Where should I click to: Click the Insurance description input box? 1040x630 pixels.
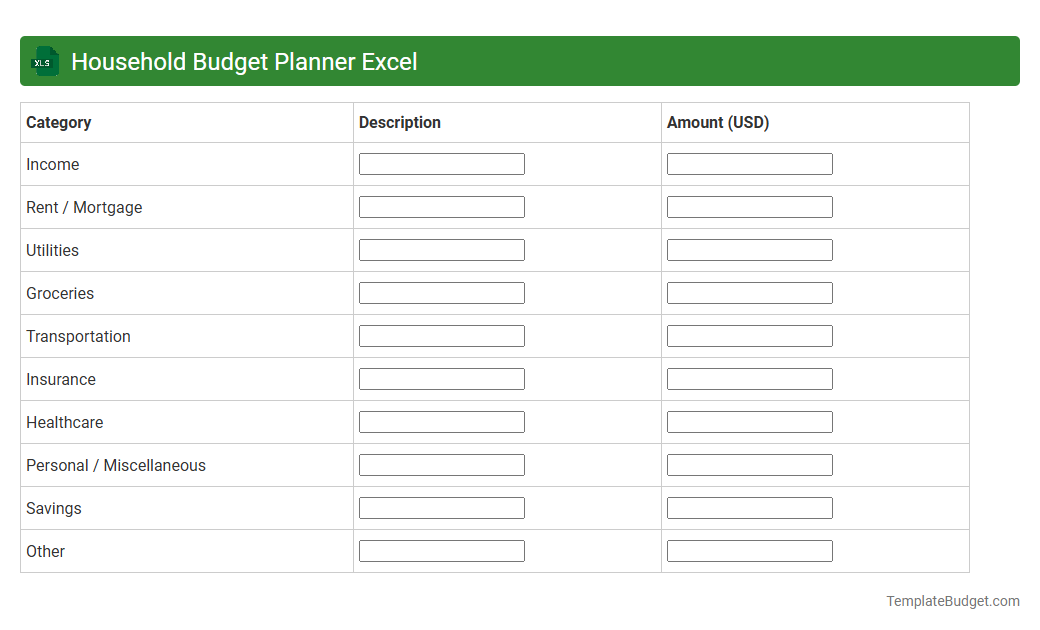pos(441,378)
